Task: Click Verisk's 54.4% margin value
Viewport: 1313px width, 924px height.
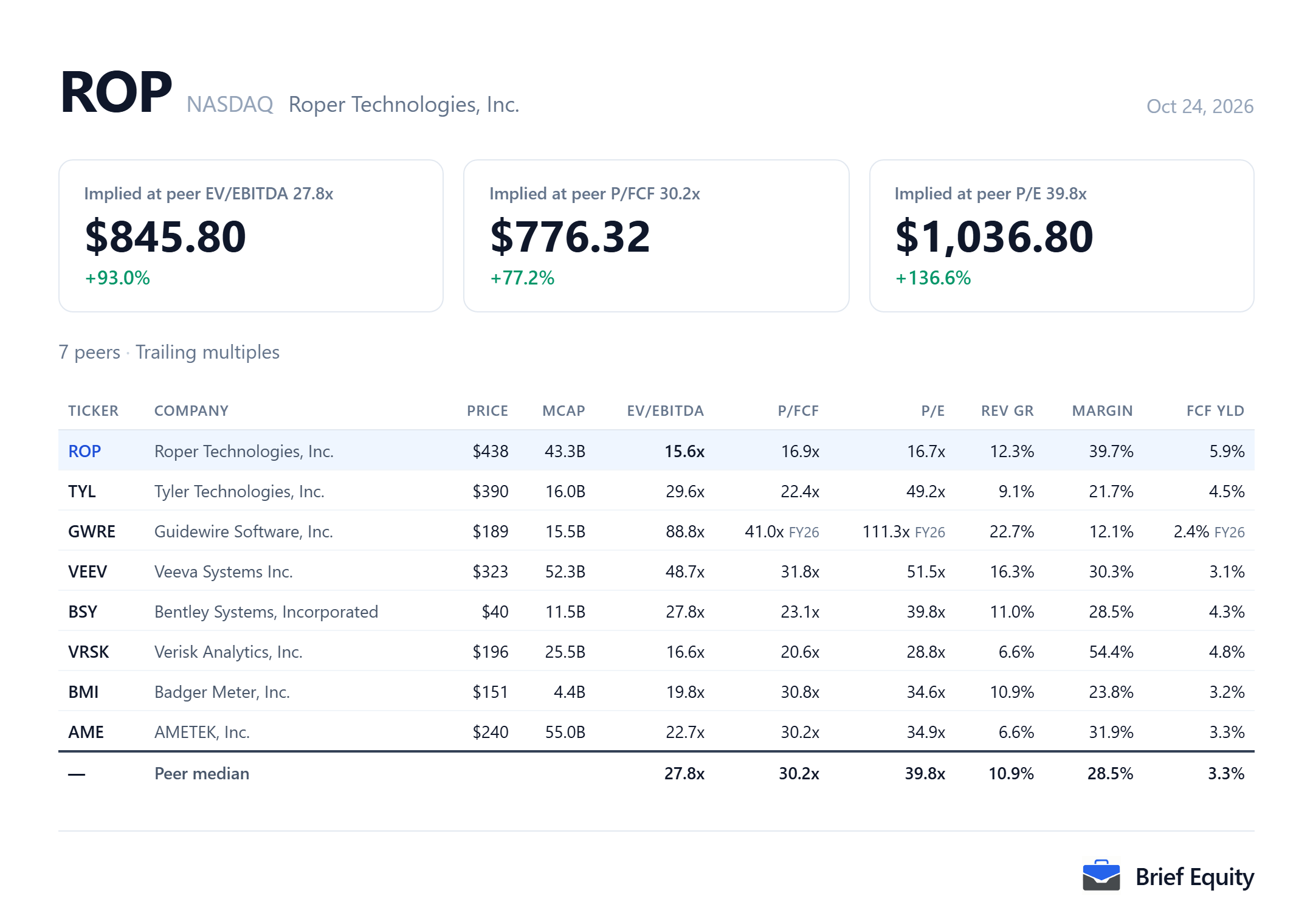Action: (1111, 652)
